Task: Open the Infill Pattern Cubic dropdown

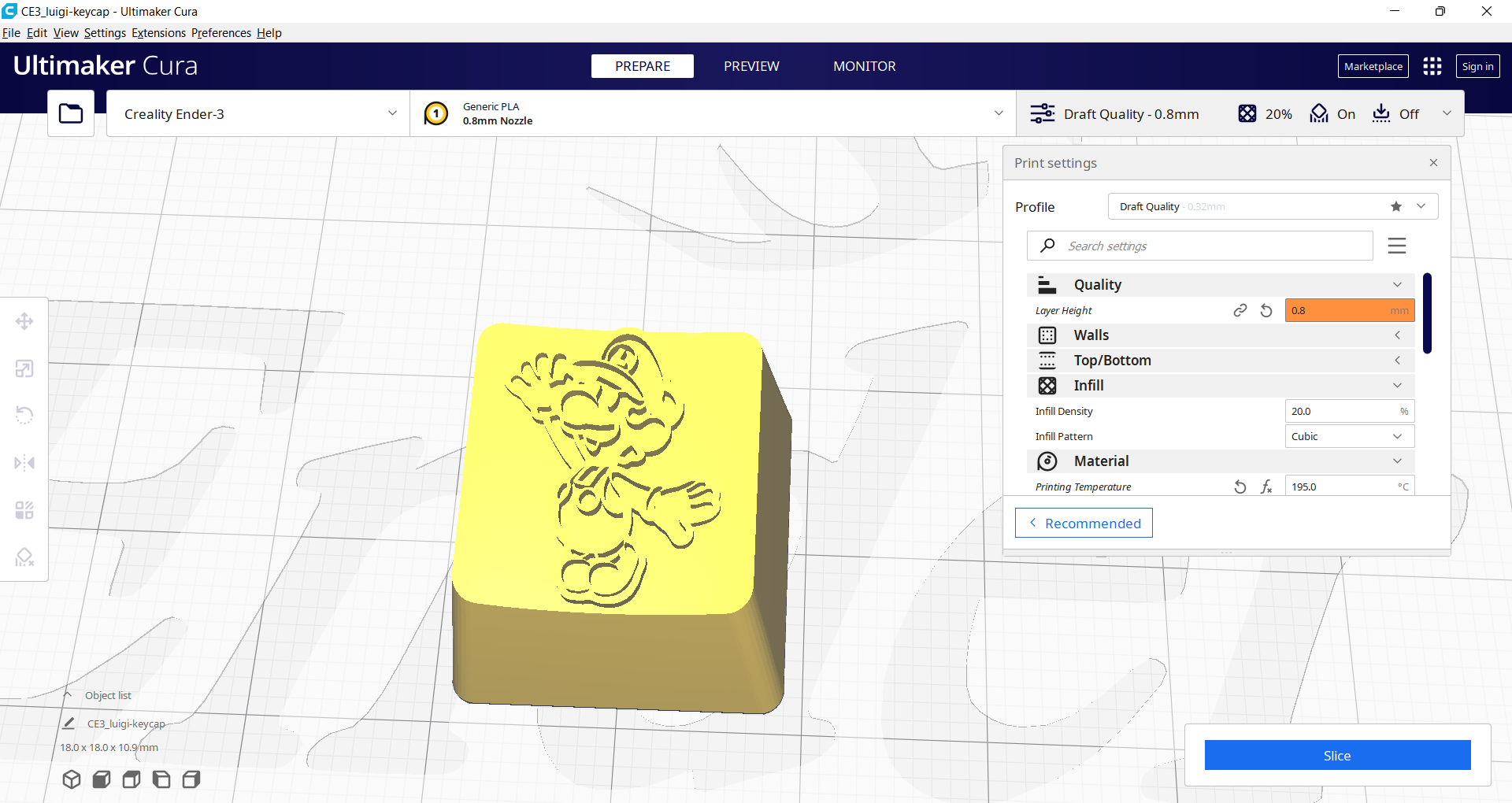Action: (x=1349, y=436)
